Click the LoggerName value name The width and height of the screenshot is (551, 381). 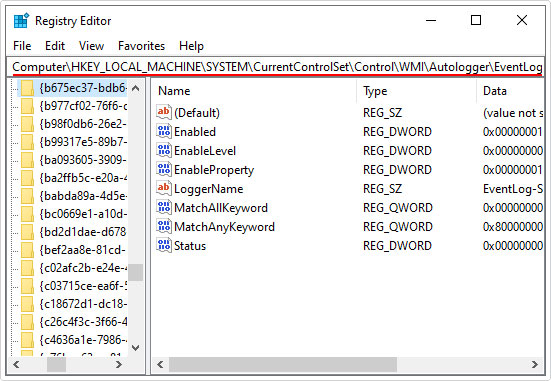tap(209, 189)
